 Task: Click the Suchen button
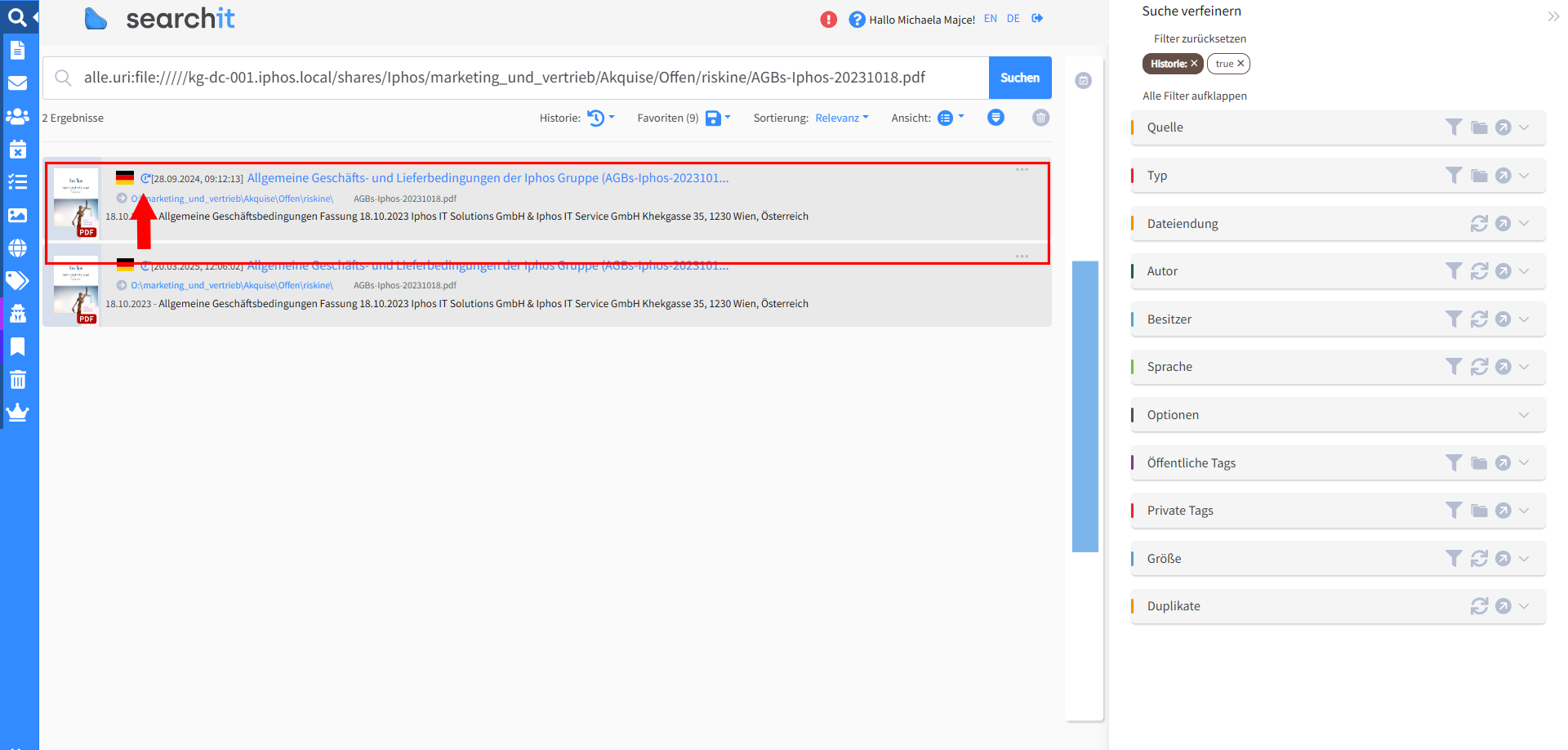(x=1020, y=78)
